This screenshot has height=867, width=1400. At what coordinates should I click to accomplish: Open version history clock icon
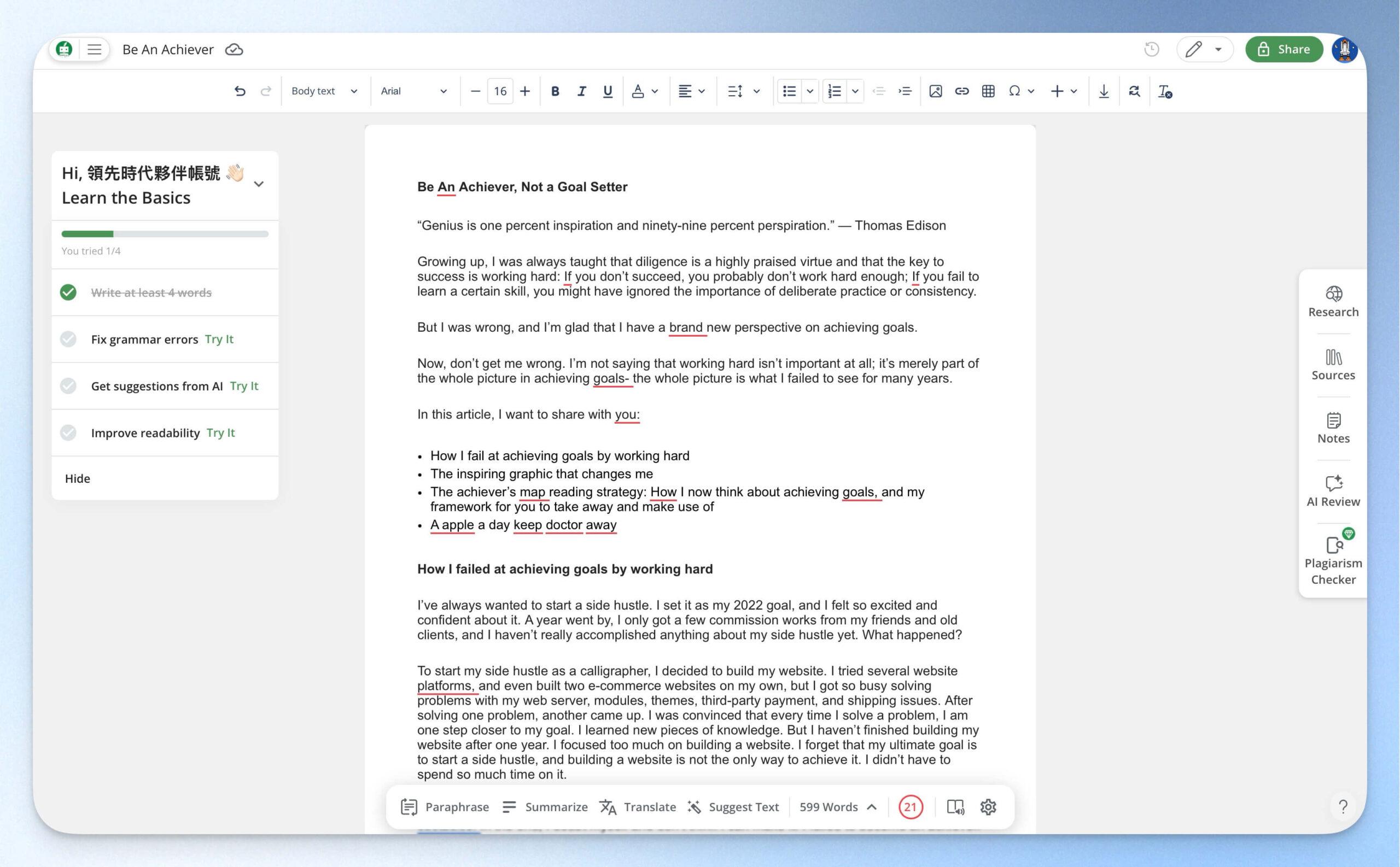tap(1151, 49)
